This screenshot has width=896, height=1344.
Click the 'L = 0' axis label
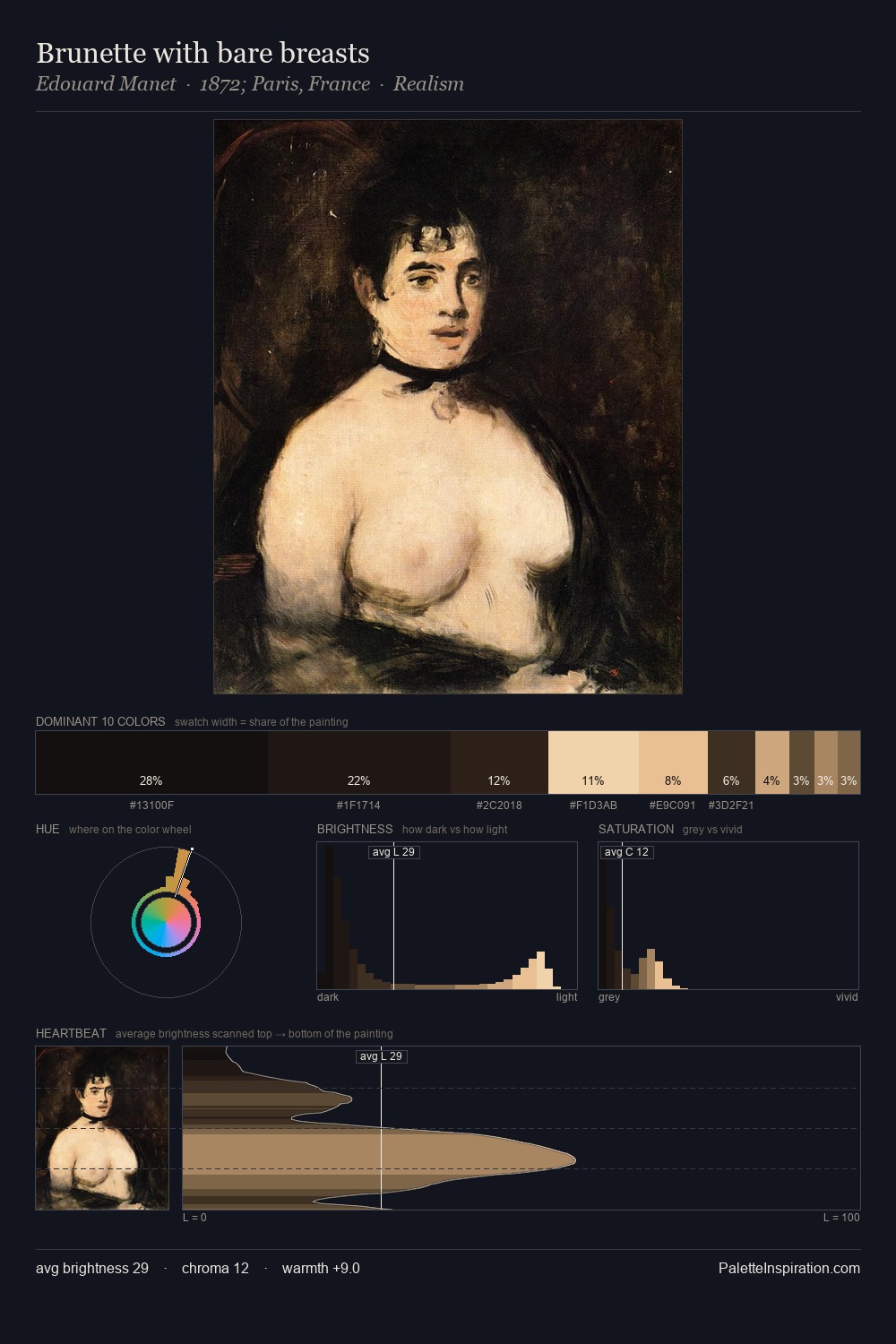coord(194,1218)
